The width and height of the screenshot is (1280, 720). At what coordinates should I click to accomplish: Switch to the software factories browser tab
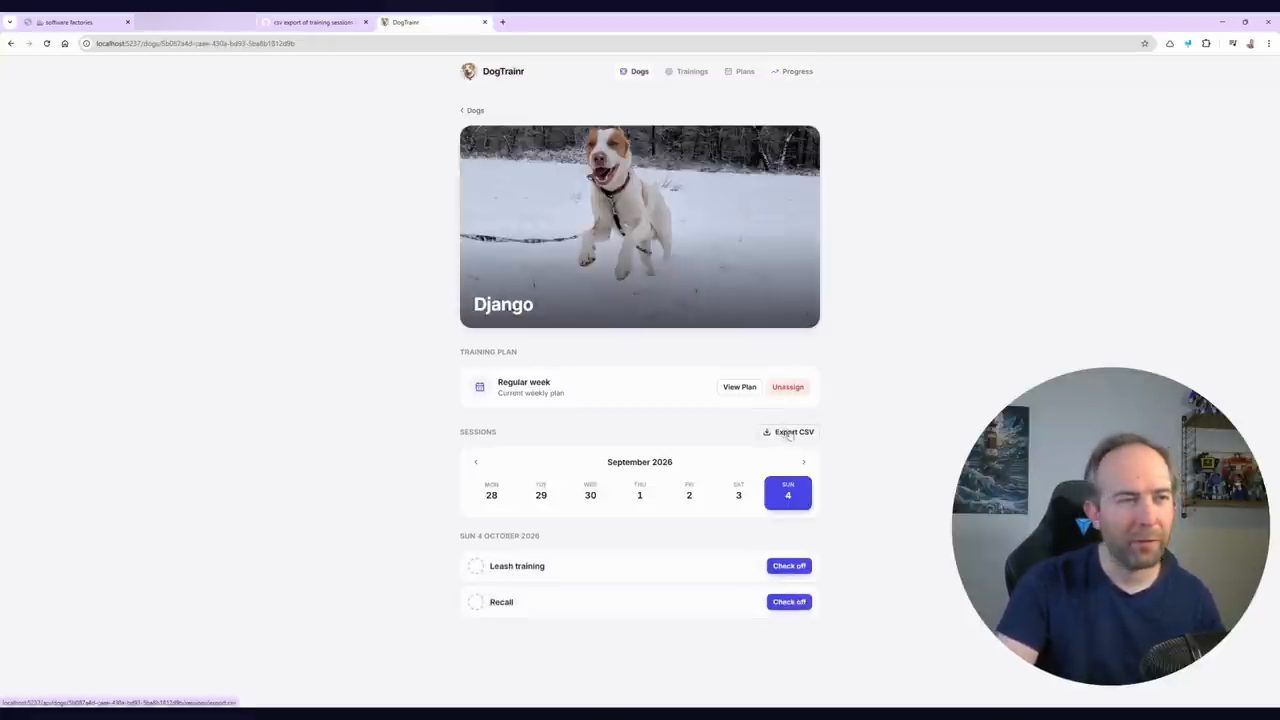click(x=78, y=22)
